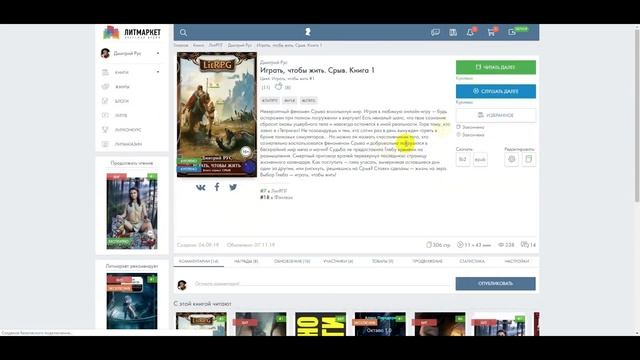Click the first hashtag tag under the rating
Screen dimensions: 640x360
[x=270, y=100]
